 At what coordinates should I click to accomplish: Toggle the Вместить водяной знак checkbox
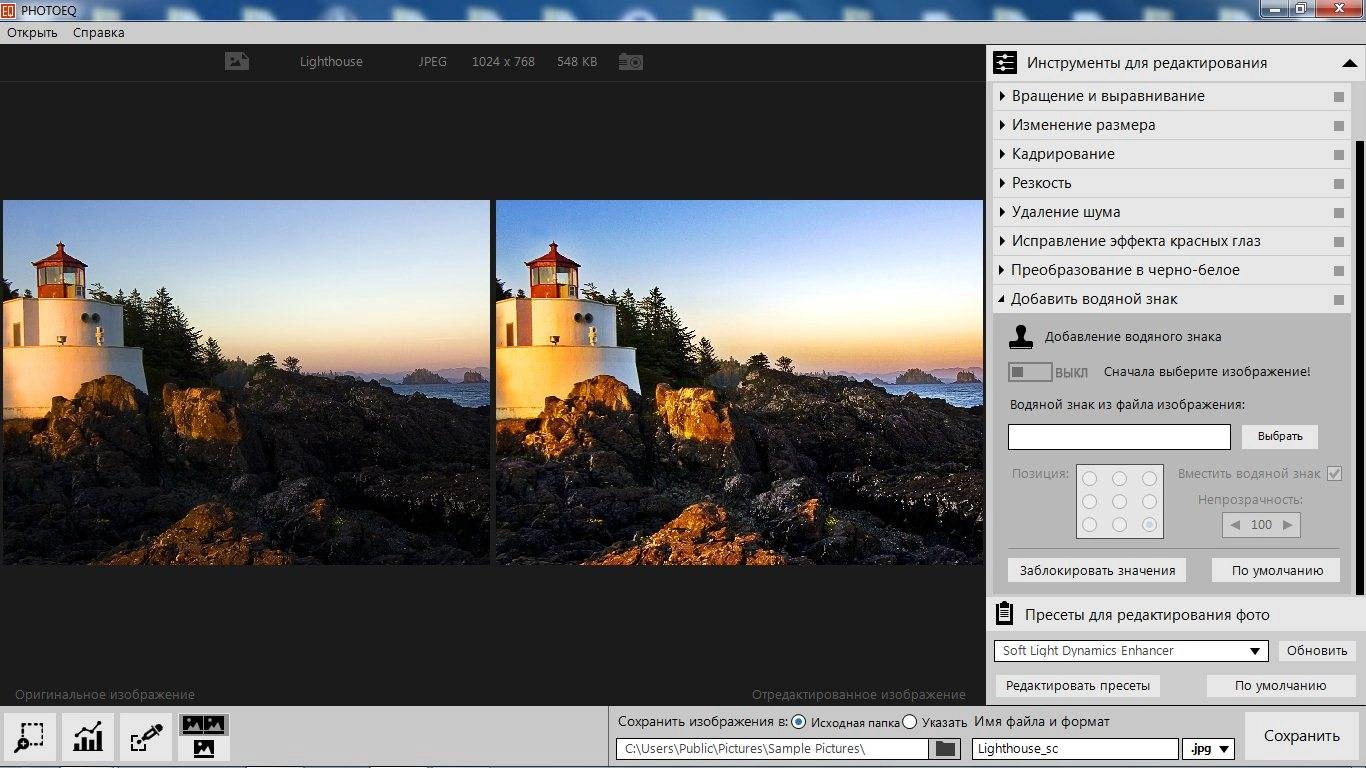click(1334, 474)
